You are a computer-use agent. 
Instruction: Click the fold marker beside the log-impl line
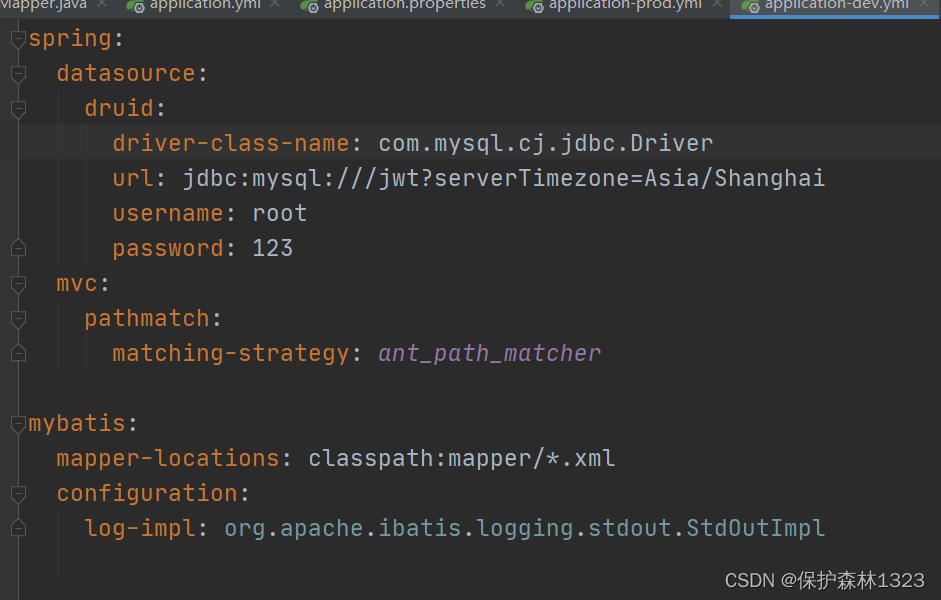[x=18, y=528]
